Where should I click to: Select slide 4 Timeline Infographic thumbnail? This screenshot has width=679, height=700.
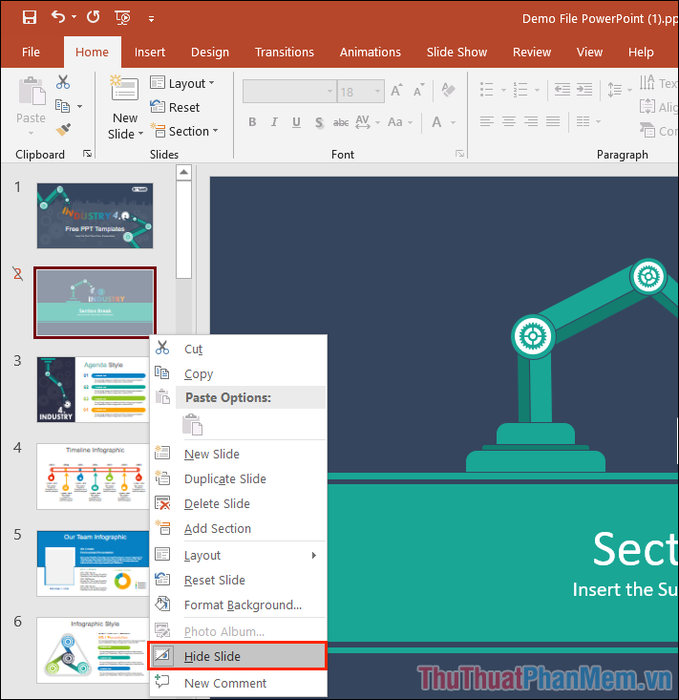(x=93, y=476)
